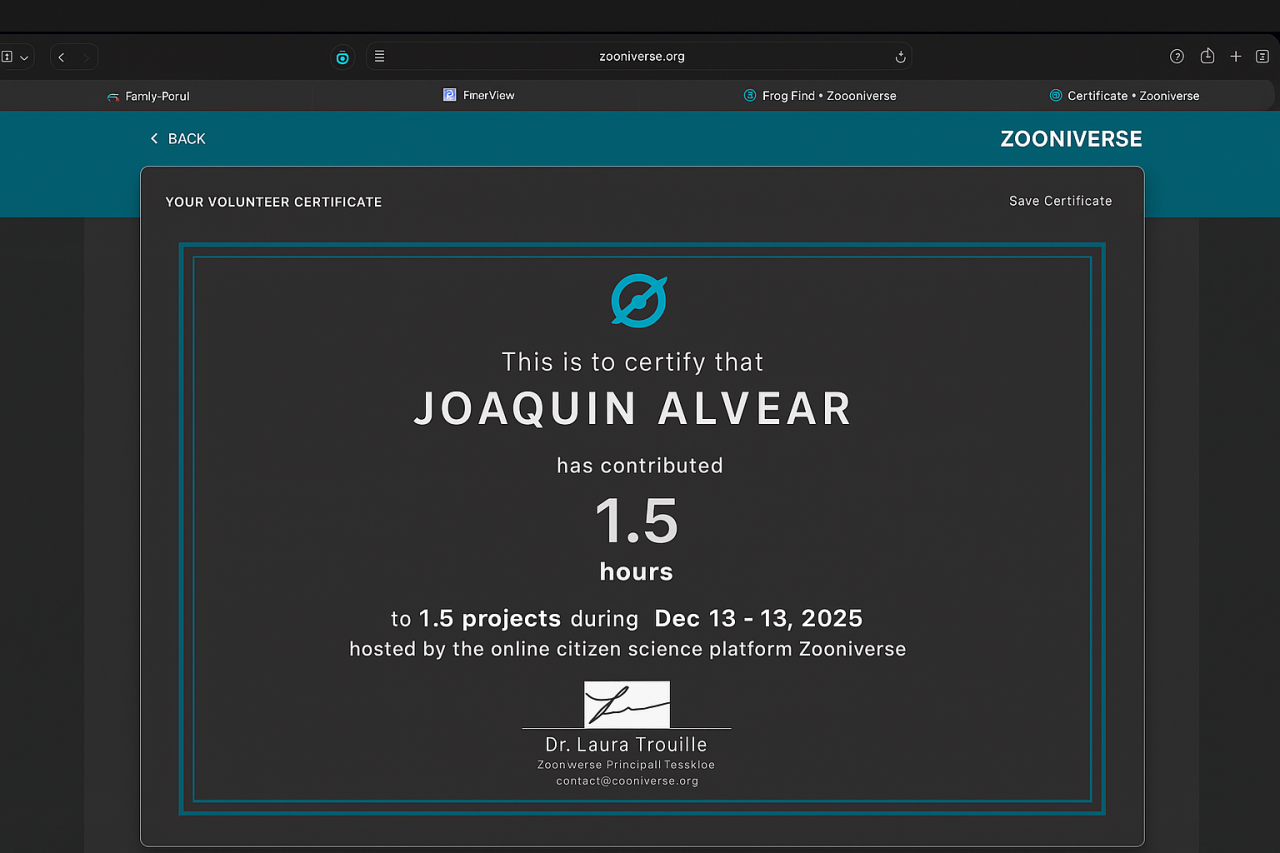Go back using the BACK link
This screenshot has height=853, width=1280.
[x=177, y=139]
